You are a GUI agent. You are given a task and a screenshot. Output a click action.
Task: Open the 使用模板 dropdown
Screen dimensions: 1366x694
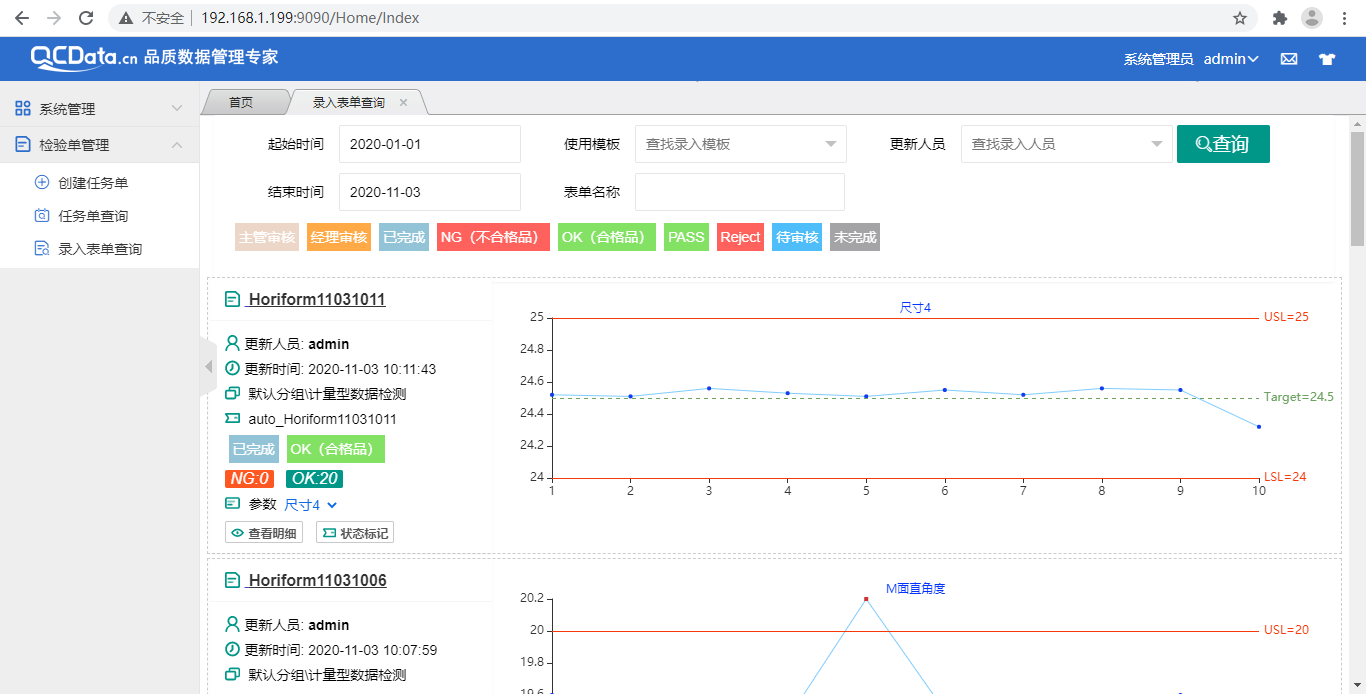pos(740,143)
